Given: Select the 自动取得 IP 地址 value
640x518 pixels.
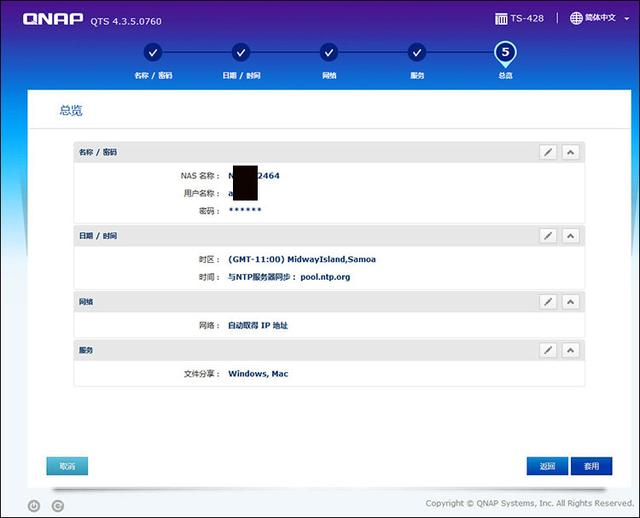Looking at the screenshot, I should (x=258, y=325).
